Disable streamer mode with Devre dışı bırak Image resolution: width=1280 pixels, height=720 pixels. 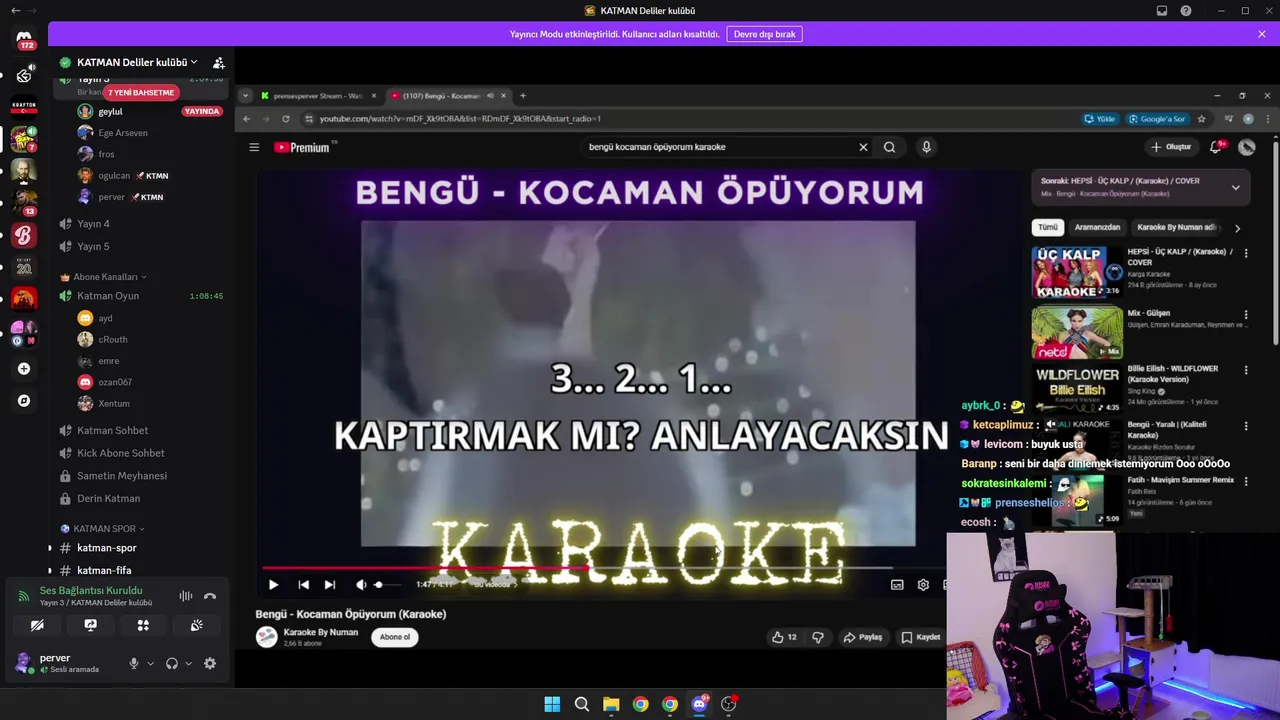[764, 34]
